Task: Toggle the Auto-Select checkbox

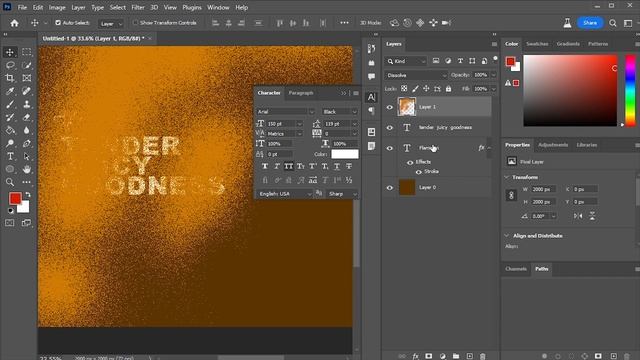Action: click(x=58, y=23)
